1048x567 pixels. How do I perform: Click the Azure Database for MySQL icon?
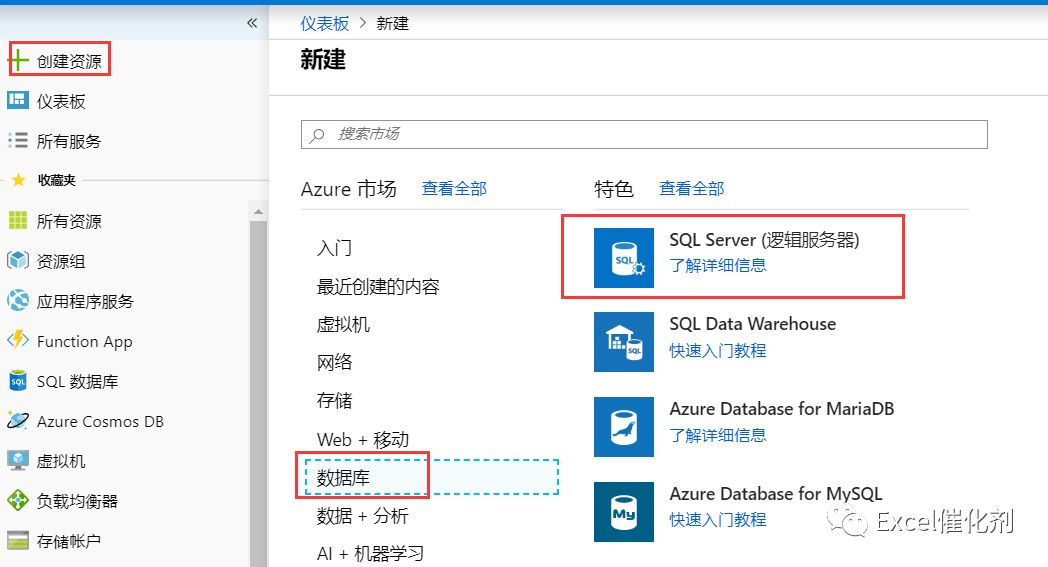[x=624, y=512]
